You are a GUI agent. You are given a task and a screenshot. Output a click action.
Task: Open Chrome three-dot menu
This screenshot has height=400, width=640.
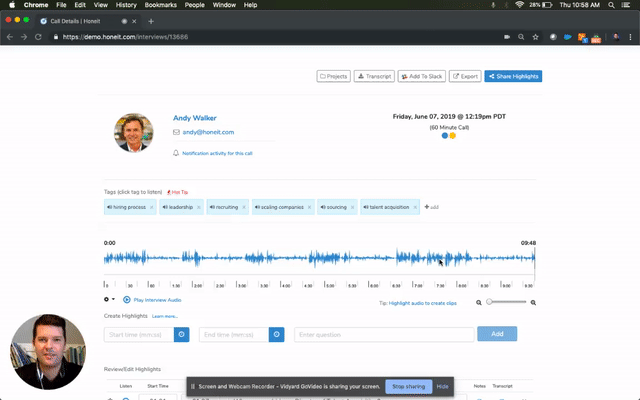630,37
